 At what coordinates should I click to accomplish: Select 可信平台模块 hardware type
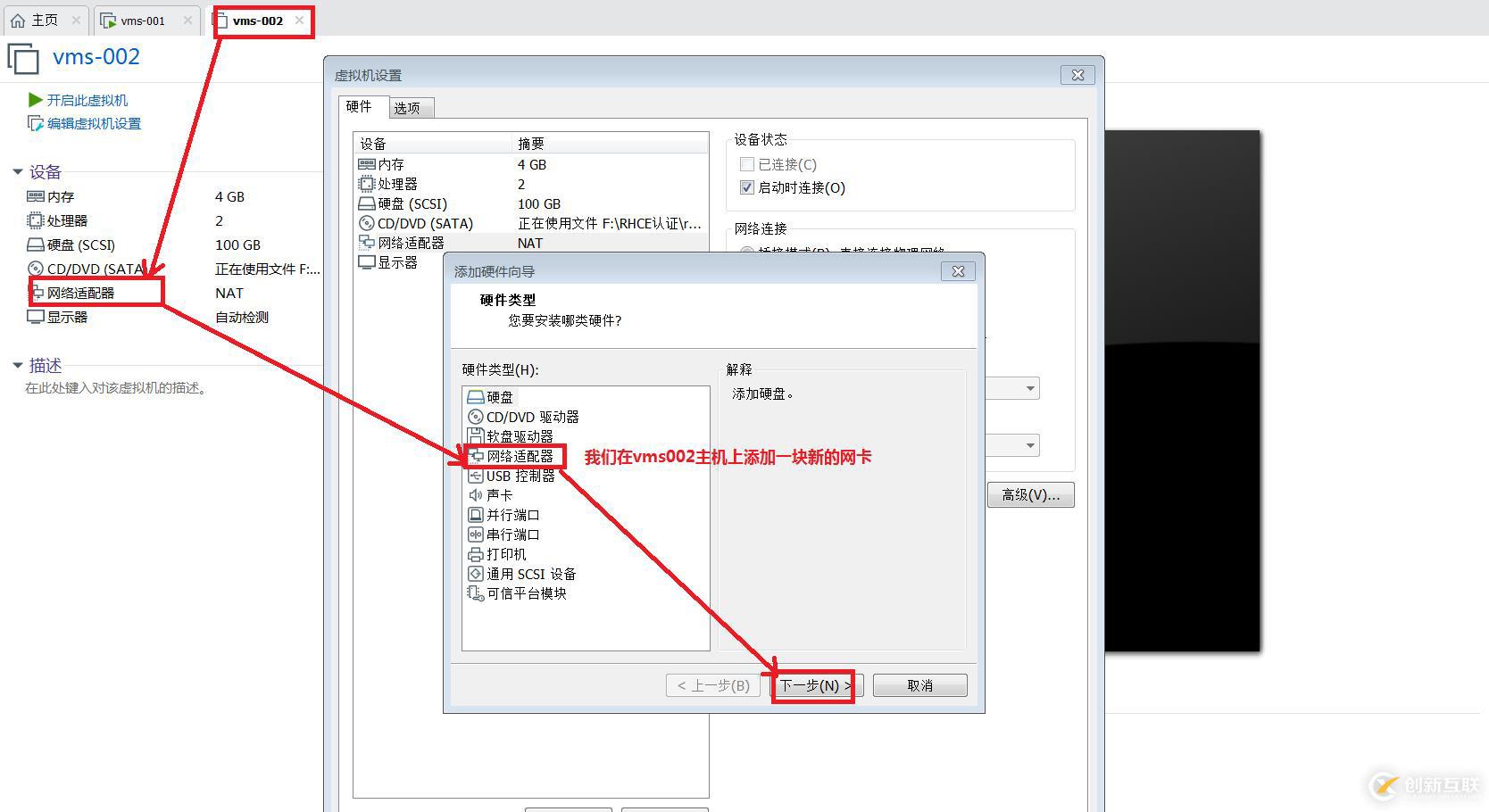coord(526,592)
